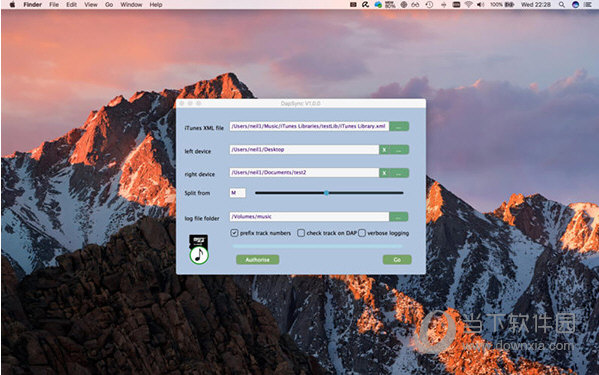Enable check track on DAP option
Screen dimensions: 599x375
301,233
